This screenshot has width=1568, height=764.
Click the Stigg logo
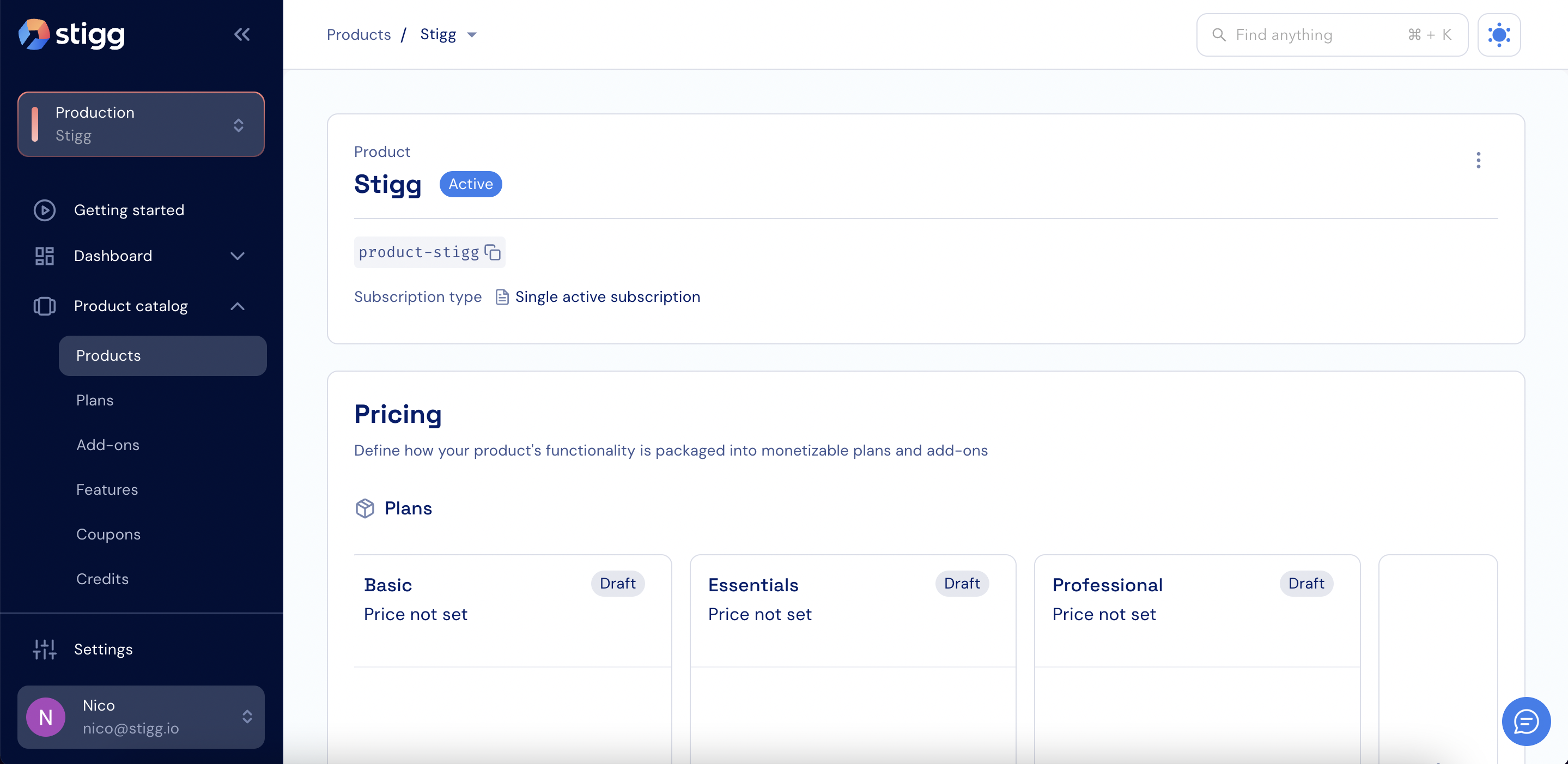[x=72, y=35]
